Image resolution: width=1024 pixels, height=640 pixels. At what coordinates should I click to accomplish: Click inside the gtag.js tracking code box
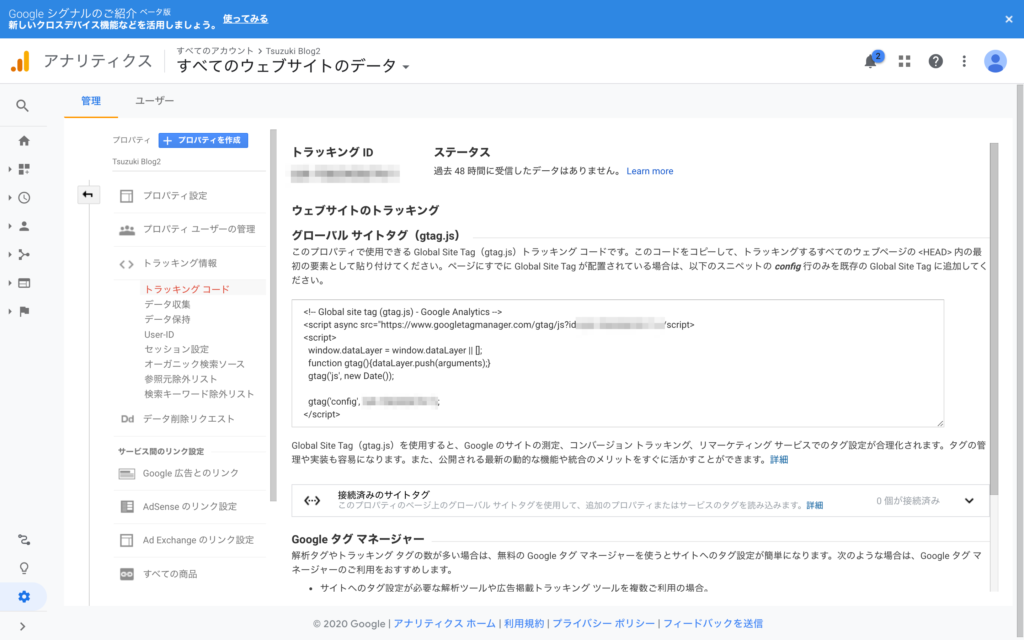[x=618, y=363]
